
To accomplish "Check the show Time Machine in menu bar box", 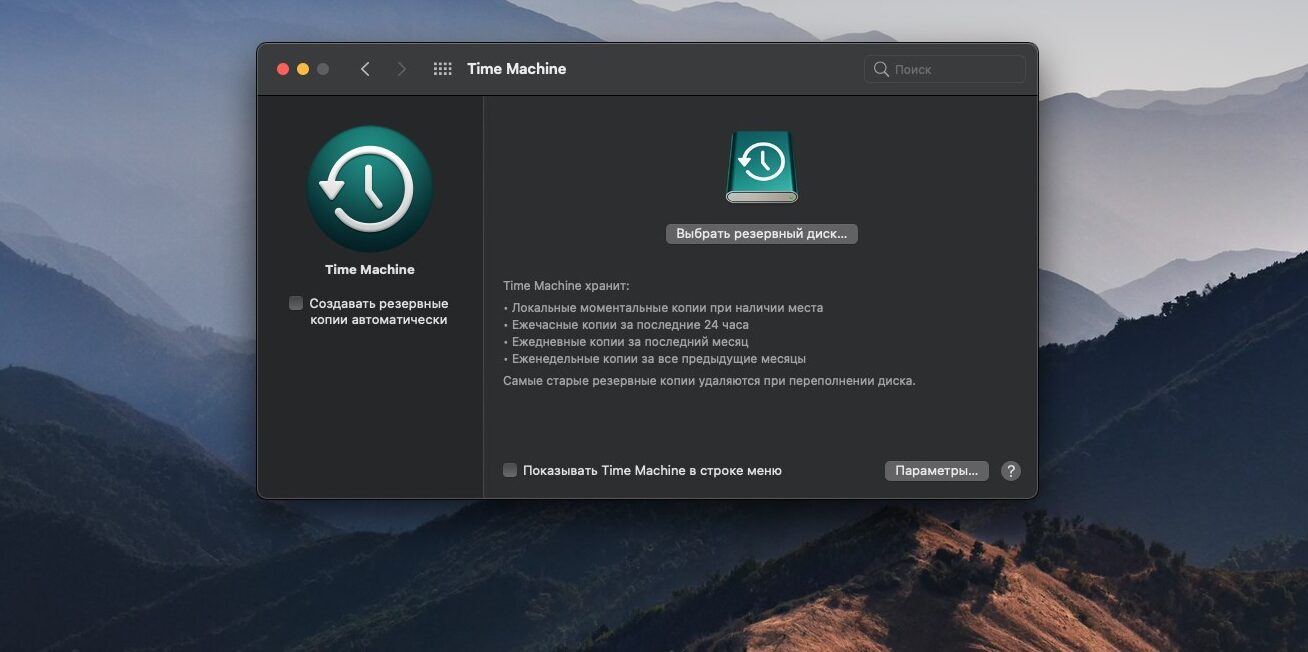I will [x=510, y=470].
